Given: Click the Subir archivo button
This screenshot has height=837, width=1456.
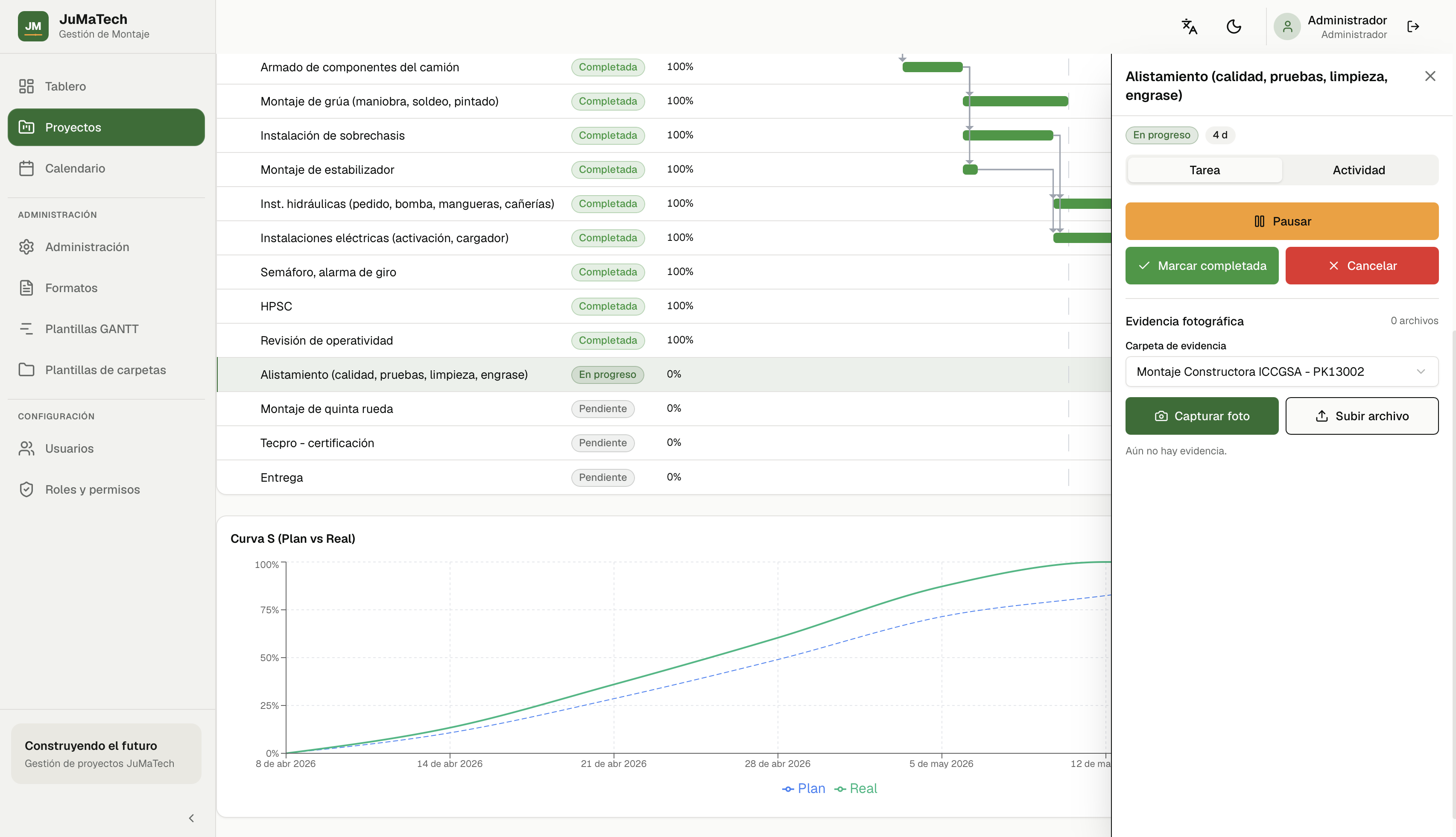Looking at the screenshot, I should click(x=1362, y=416).
